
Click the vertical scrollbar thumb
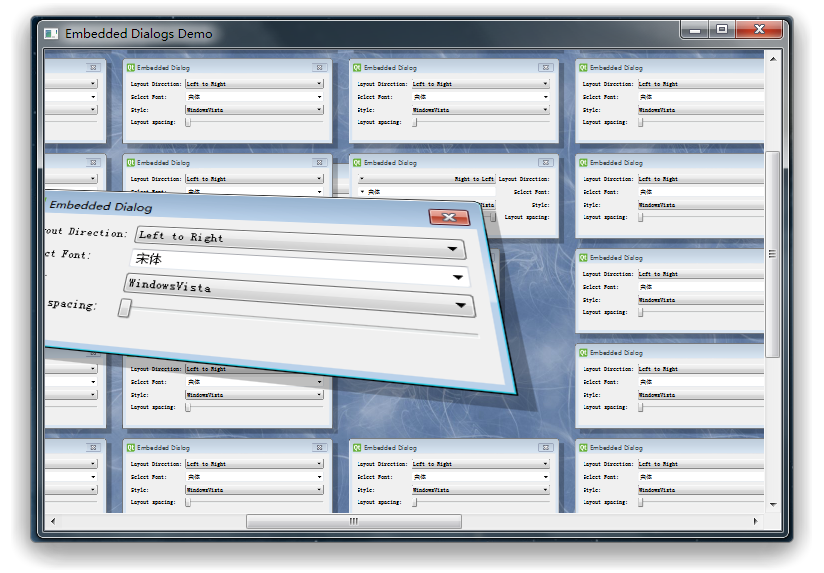pos(772,254)
